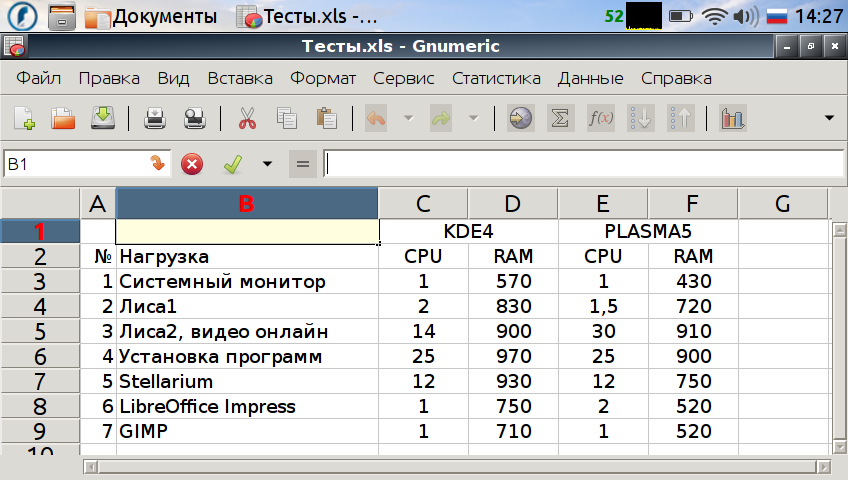Open the Статистика menu
Screen dimensions: 848x480
pyautogui.click(x=496, y=78)
